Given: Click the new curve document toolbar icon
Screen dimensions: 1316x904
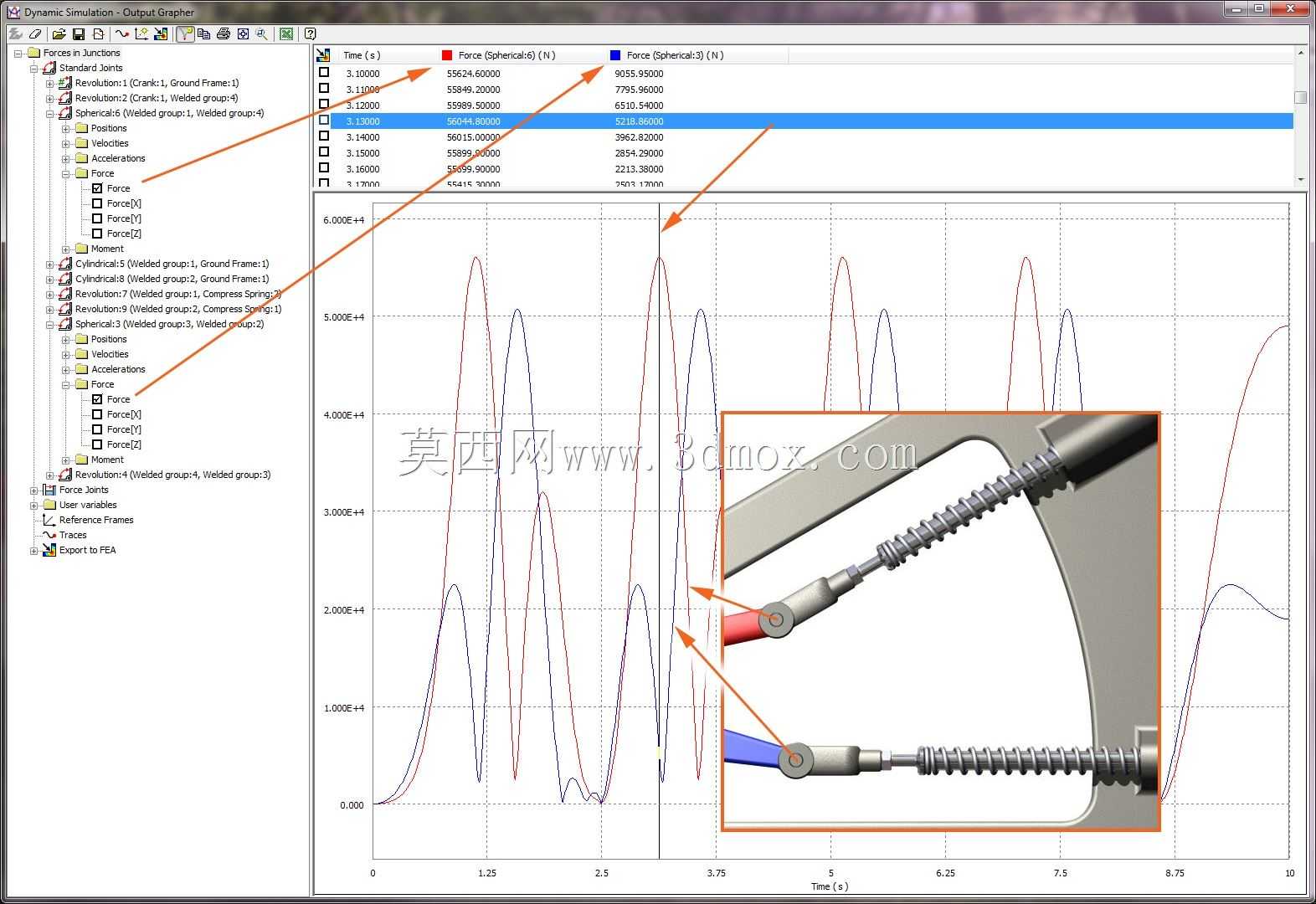Looking at the screenshot, I should [99, 34].
